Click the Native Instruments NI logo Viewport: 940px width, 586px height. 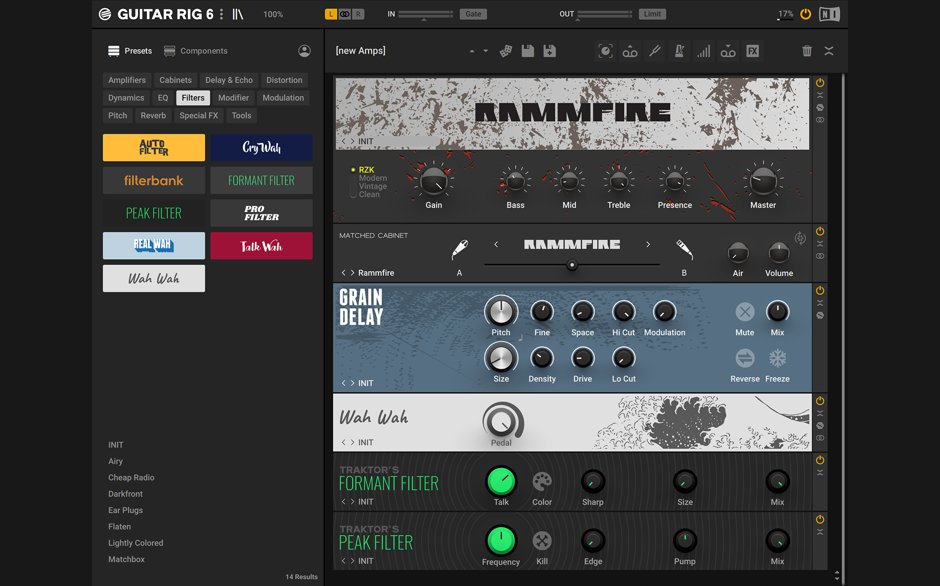tap(830, 14)
